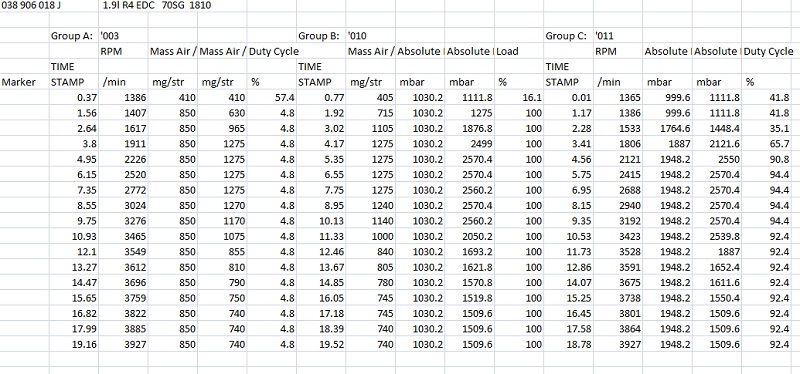This screenshot has width=800, height=374.
Task: Select the cell with value 1764.6
Action: 667,128
